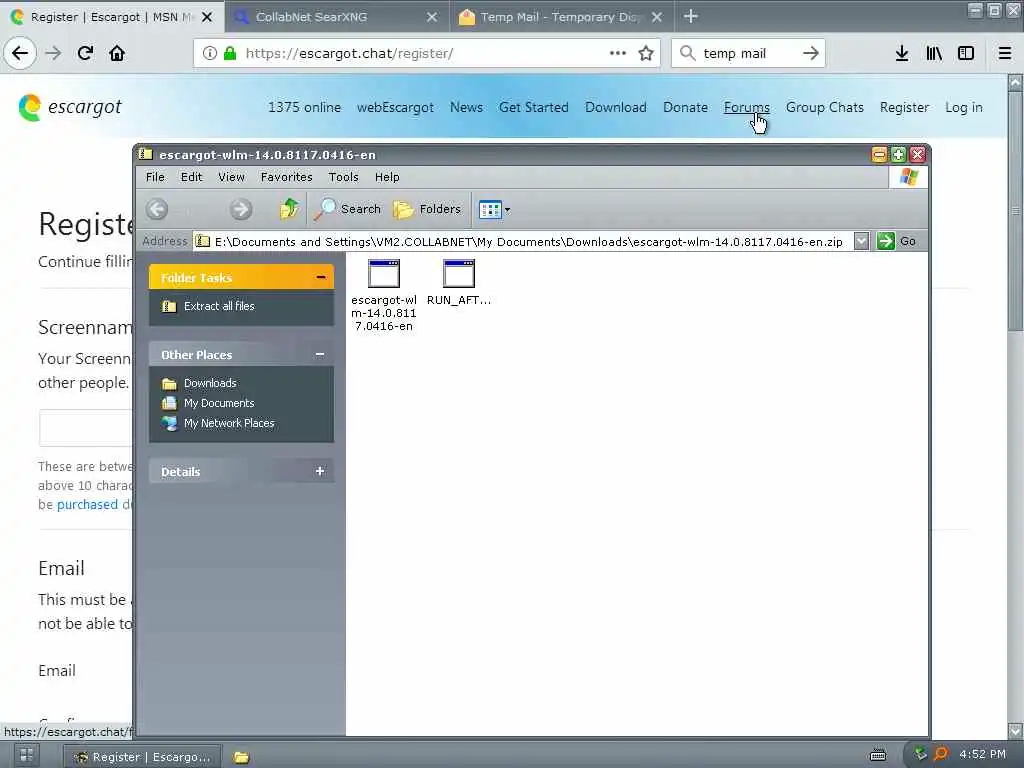Click the Up folder icon in explorer toolbar
Screen dimensions: 1024x768
pos(289,209)
